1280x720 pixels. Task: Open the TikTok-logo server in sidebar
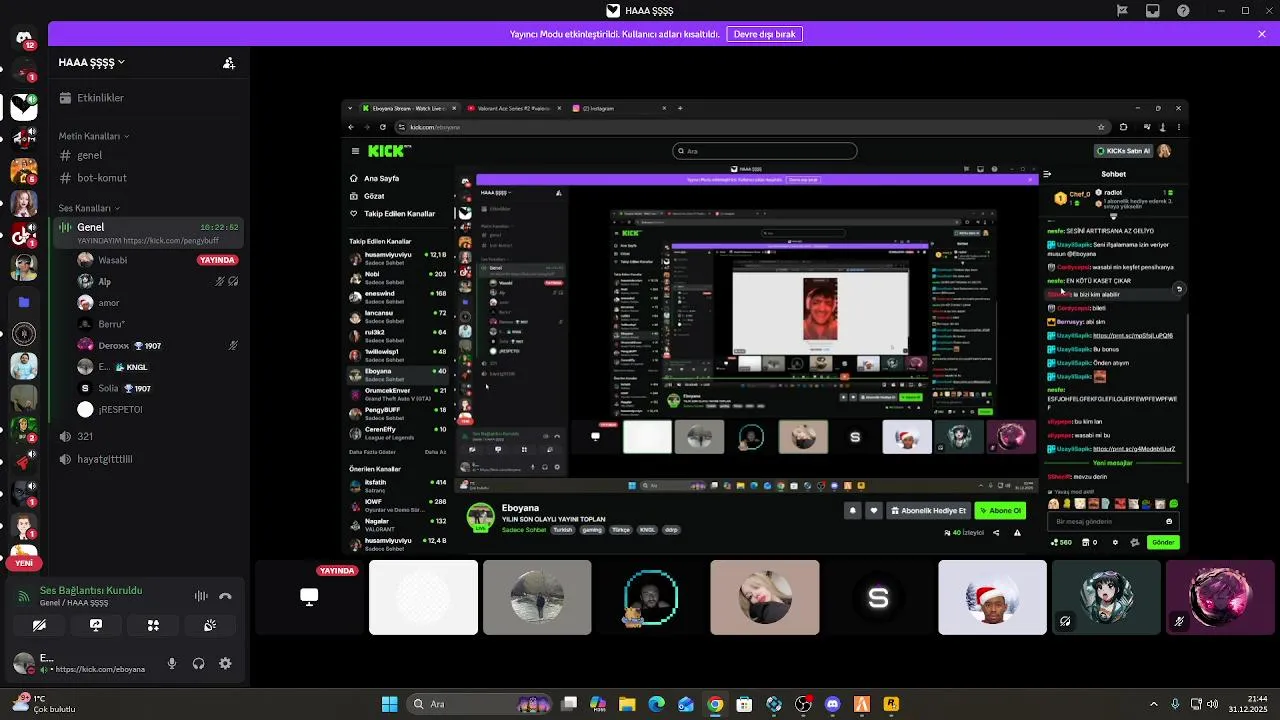24,236
